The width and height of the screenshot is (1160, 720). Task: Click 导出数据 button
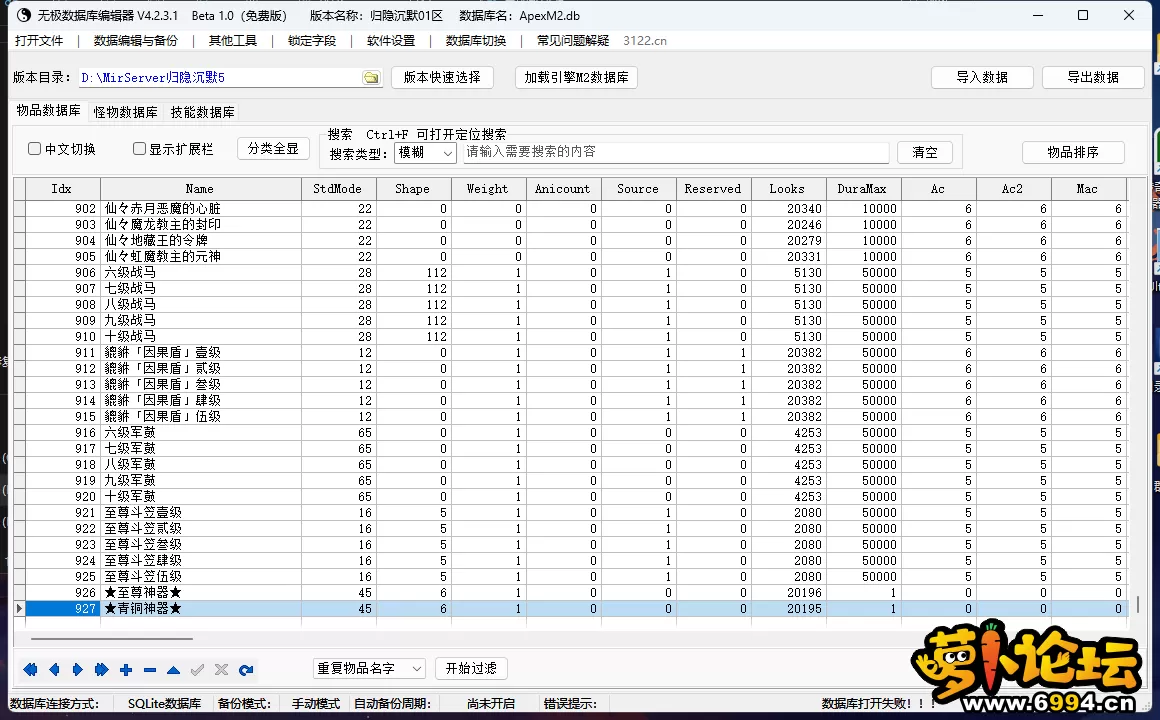1093,77
